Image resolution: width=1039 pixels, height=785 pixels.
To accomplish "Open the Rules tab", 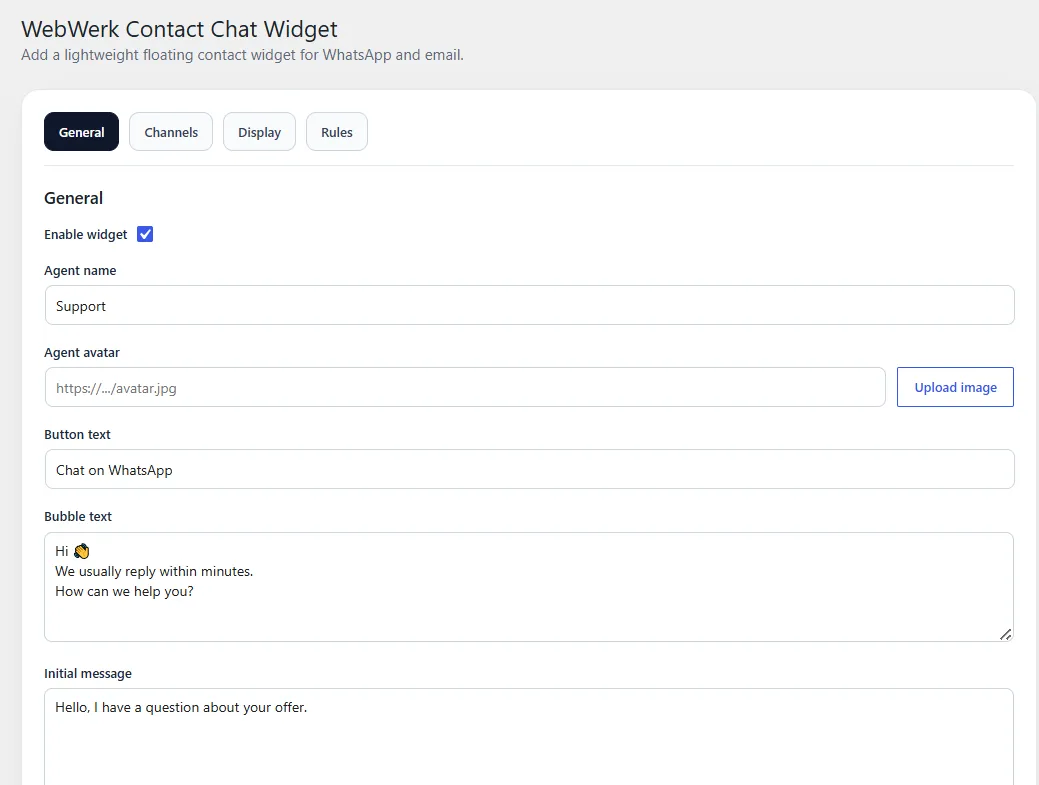I will tap(337, 132).
